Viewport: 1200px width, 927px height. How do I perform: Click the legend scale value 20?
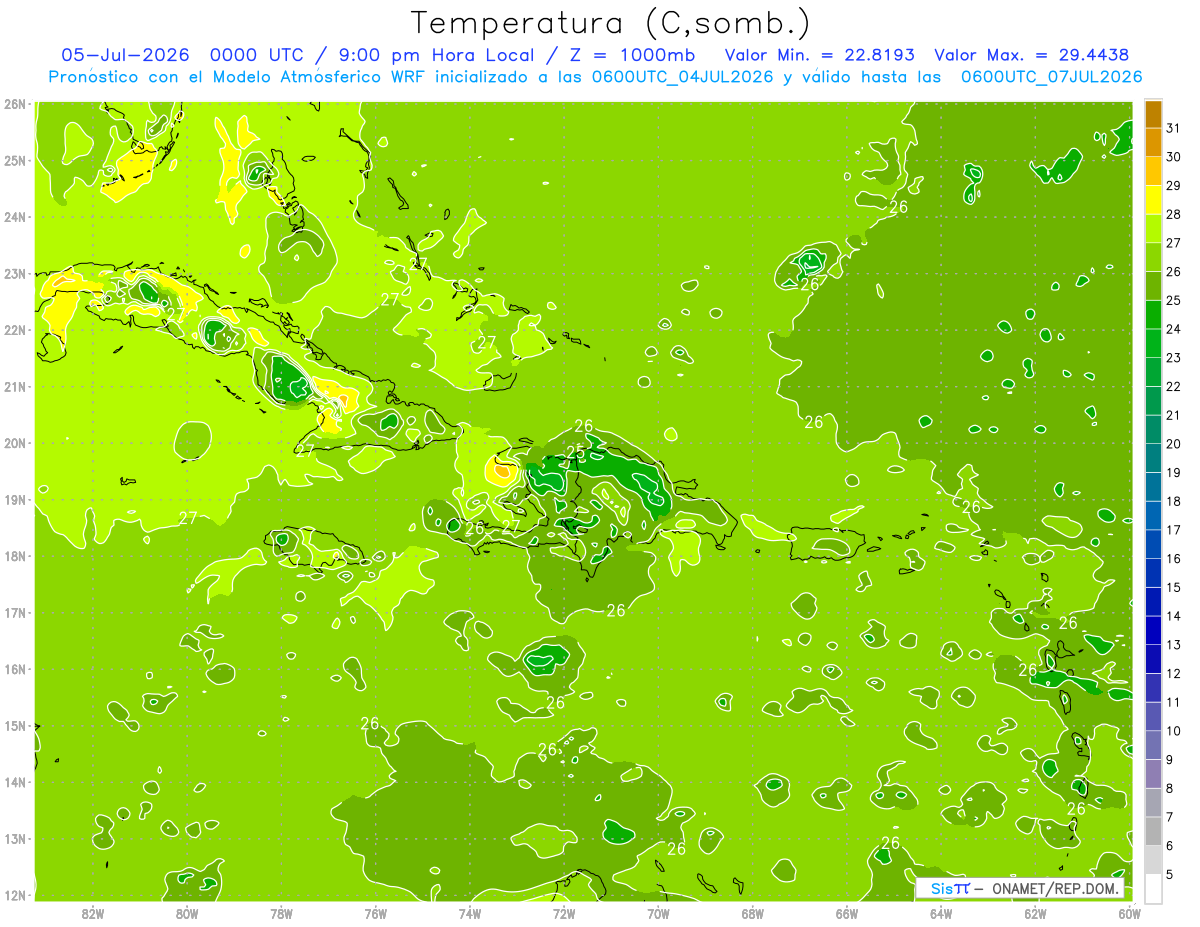pyautogui.click(x=1174, y=443)
